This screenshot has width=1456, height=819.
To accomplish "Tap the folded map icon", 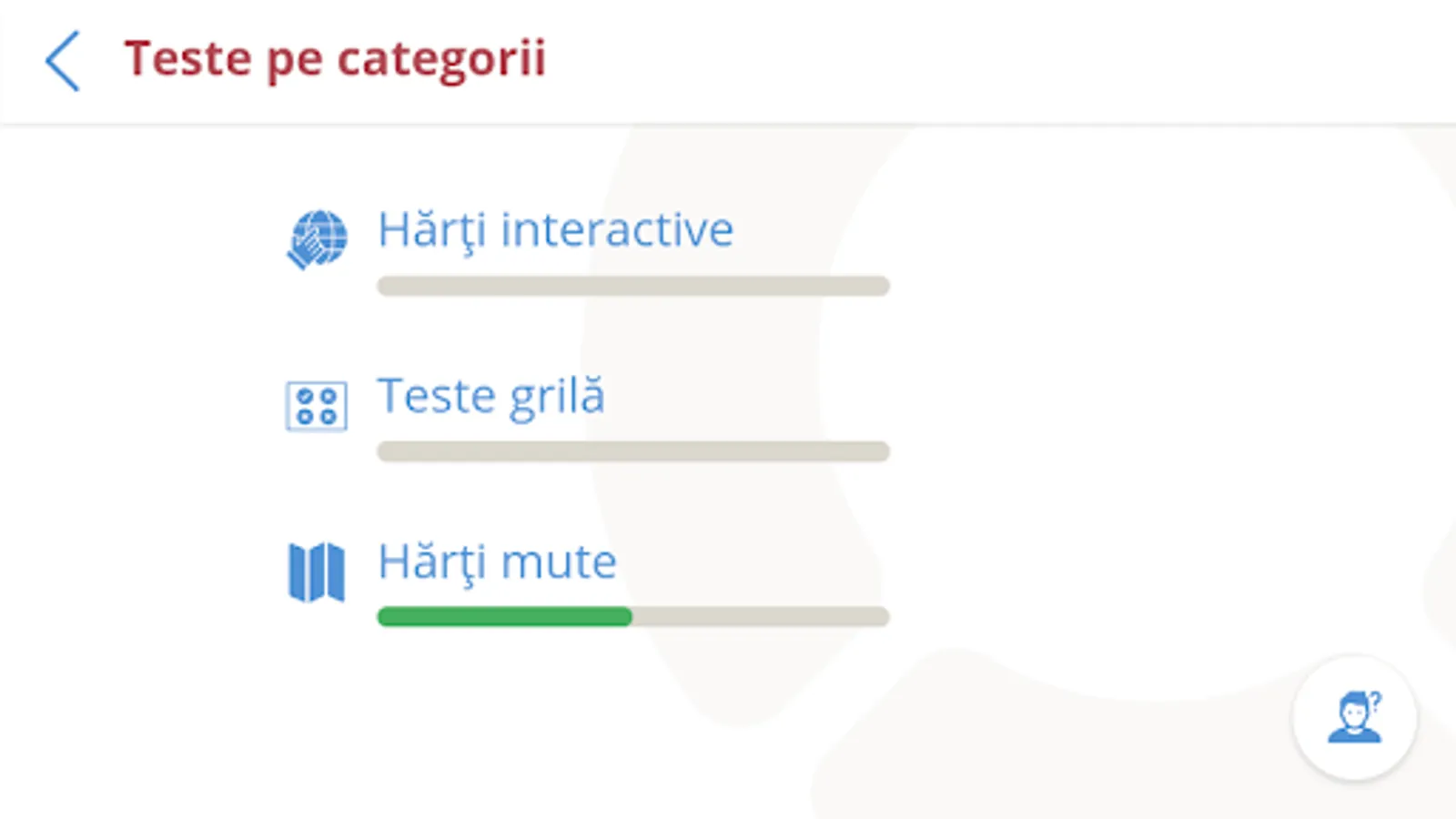I will tap(317, 571).
